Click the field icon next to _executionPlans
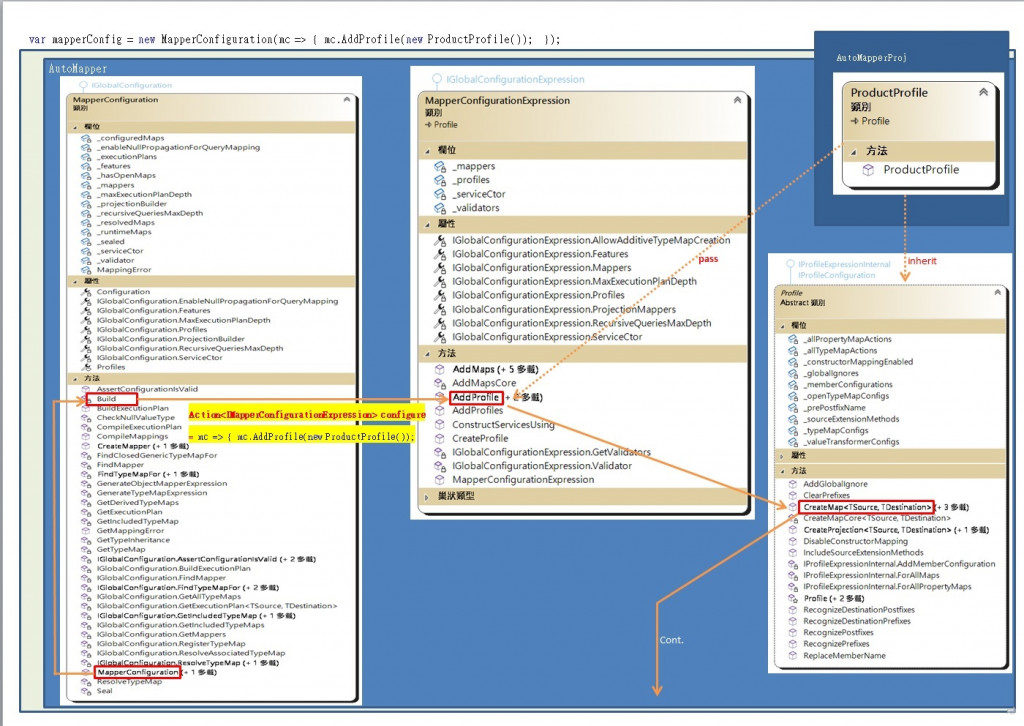This screenshot has width=1024, height=726. (x=86, y=157)
